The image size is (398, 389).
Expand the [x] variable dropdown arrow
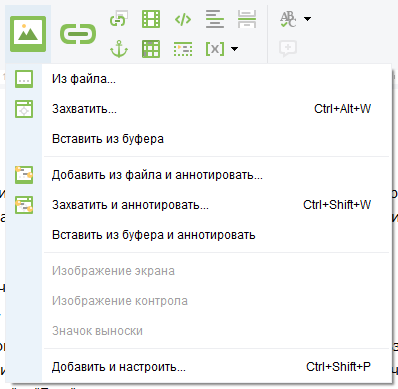click(x=235, y=49)
